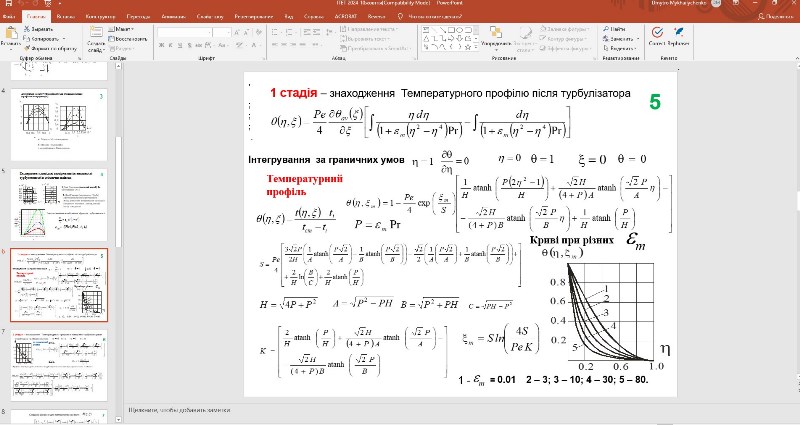The height and width of the screenshot is (425, 800).
Task: Open the Файл menu
Action: (9, 17)
